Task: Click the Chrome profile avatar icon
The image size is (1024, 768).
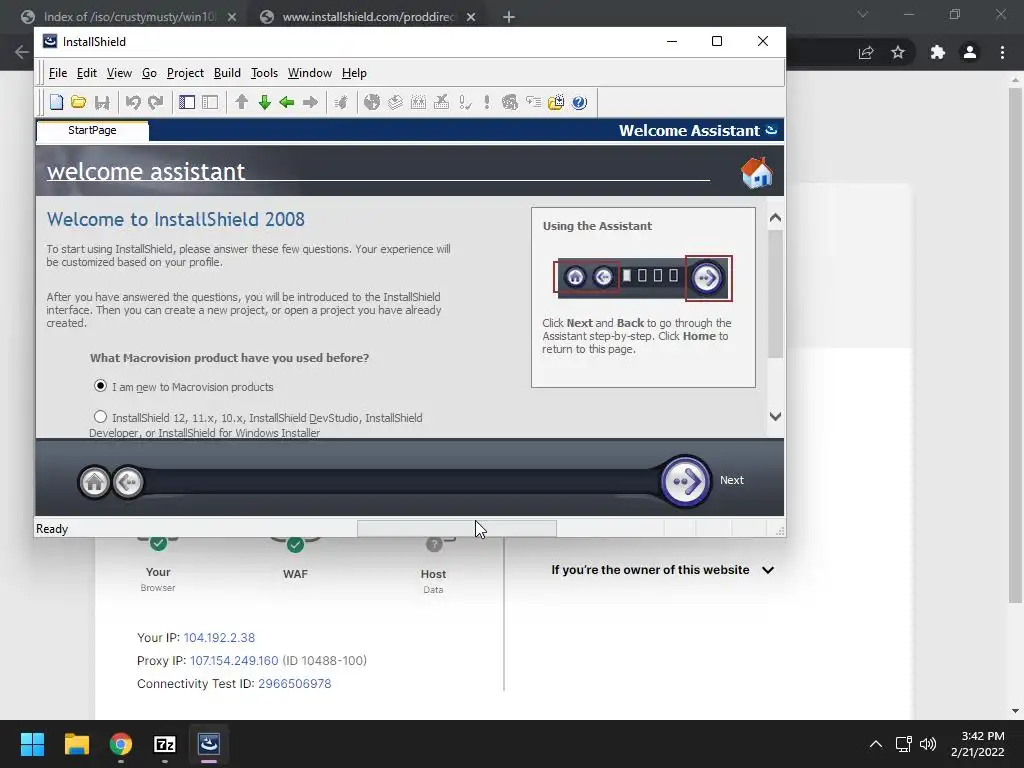Action: tap(970, 52)
